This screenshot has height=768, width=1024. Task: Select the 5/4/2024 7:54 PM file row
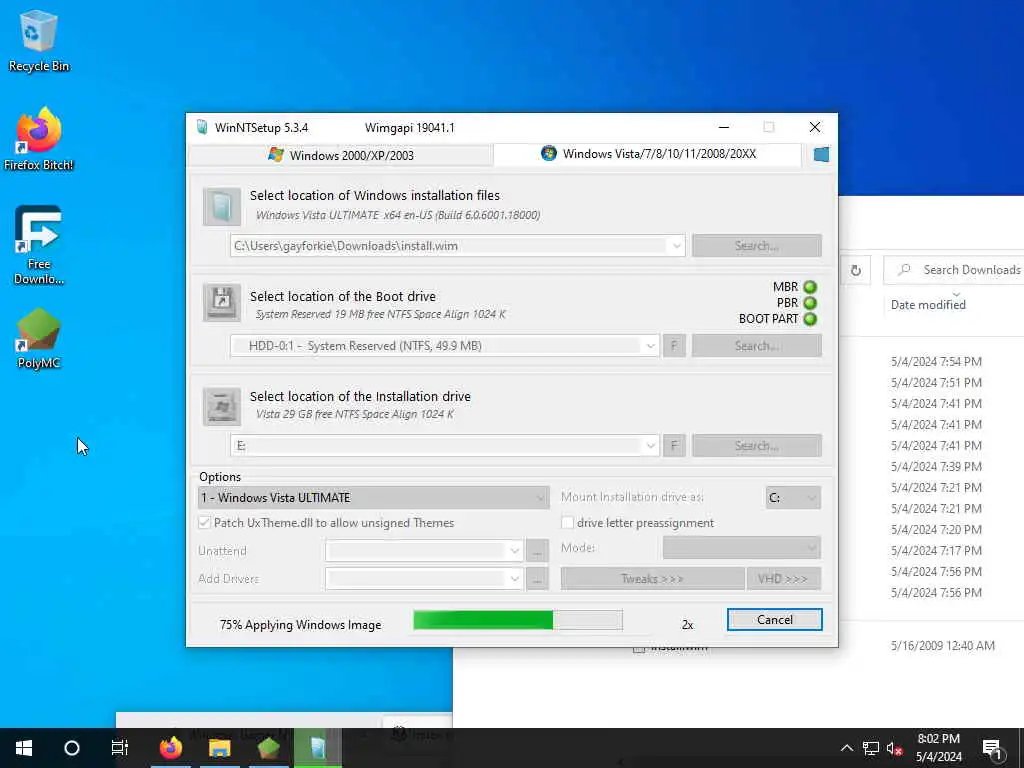[936, 361]
